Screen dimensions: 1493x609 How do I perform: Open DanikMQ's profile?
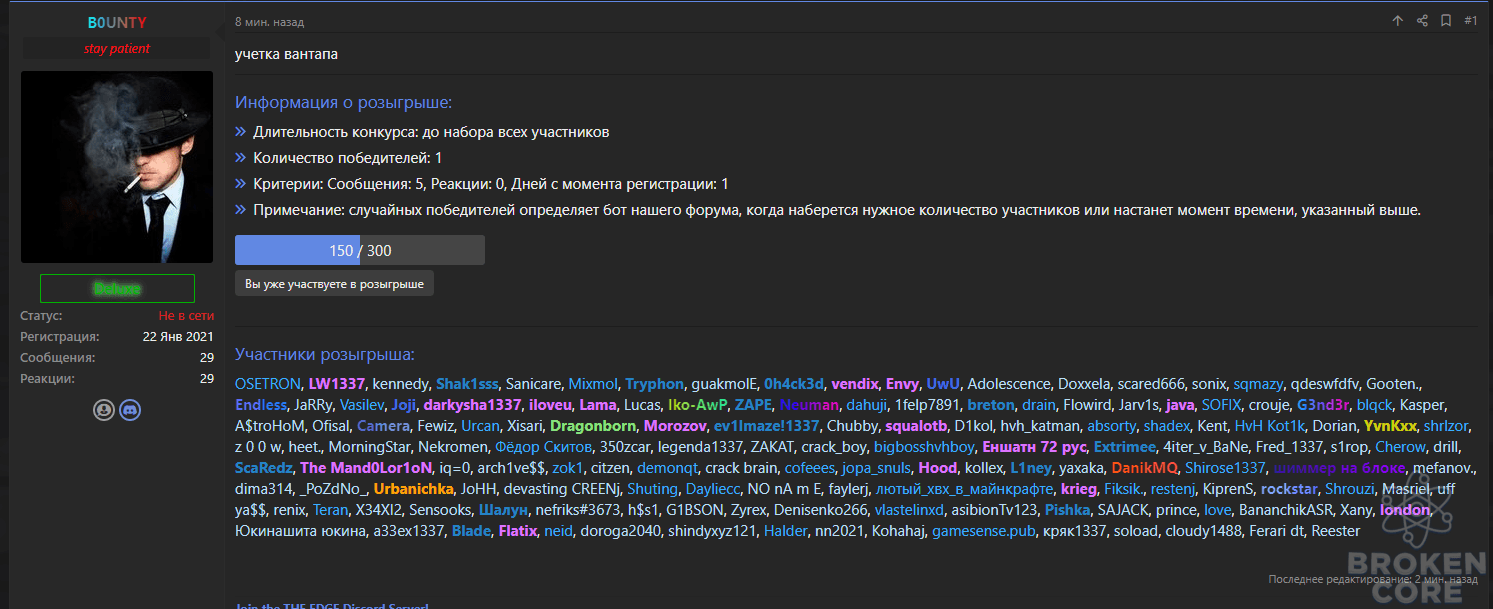[x=1147, y=468]
